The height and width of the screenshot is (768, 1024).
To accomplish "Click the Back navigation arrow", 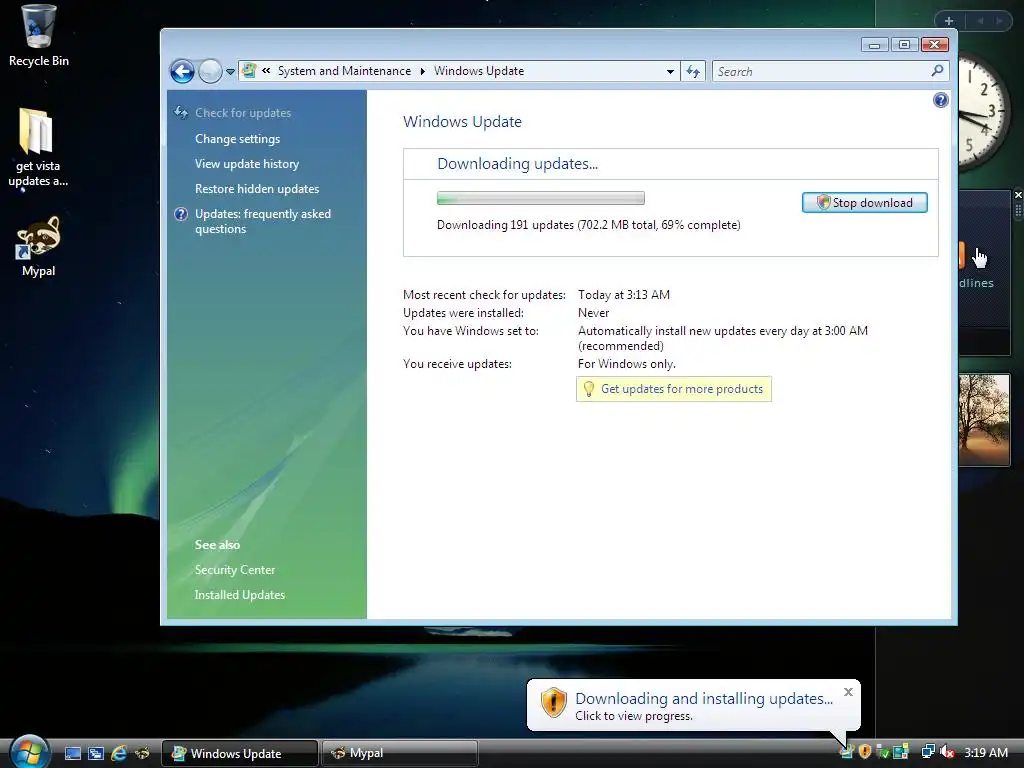I will (x=182, y=71).
